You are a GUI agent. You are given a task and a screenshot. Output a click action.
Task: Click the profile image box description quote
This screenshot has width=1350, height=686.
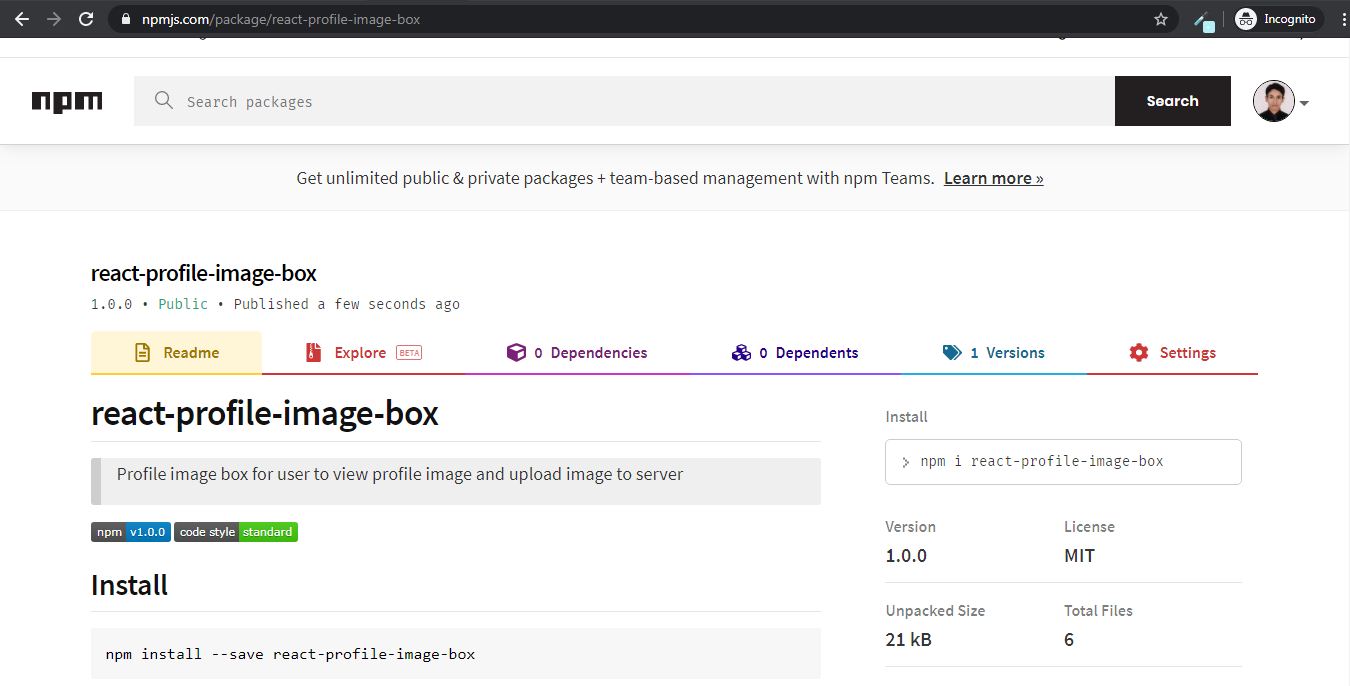456,481
